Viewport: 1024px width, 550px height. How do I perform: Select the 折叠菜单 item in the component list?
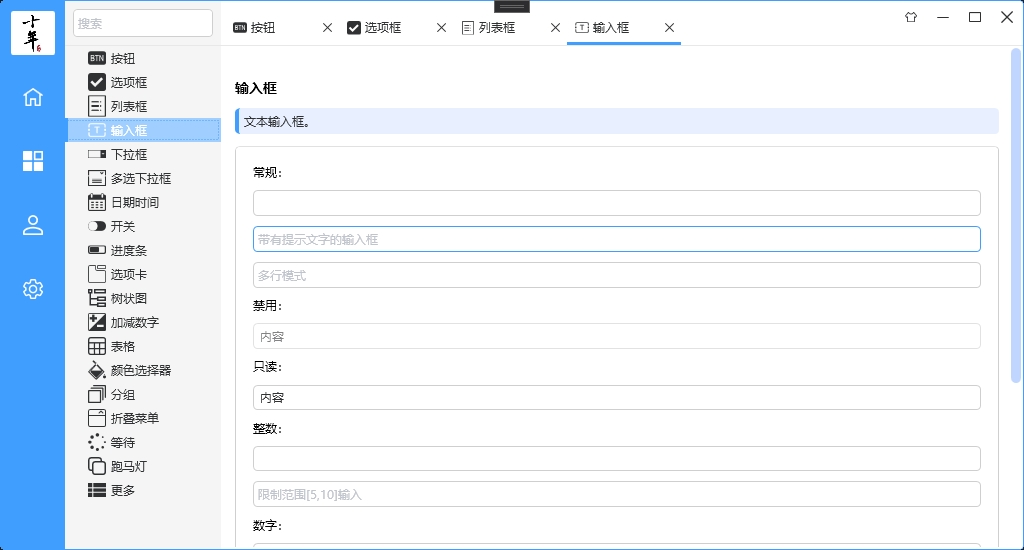point(143,418)
